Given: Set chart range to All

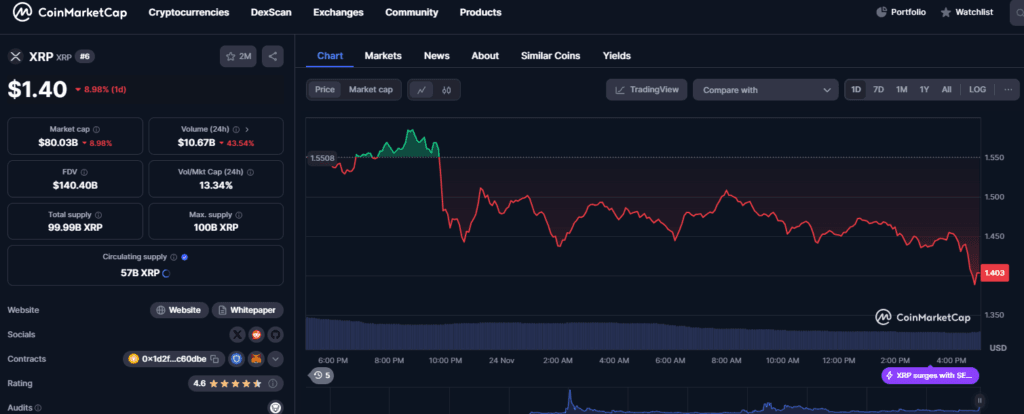Looking at the screenshot, I should (946, 89).
